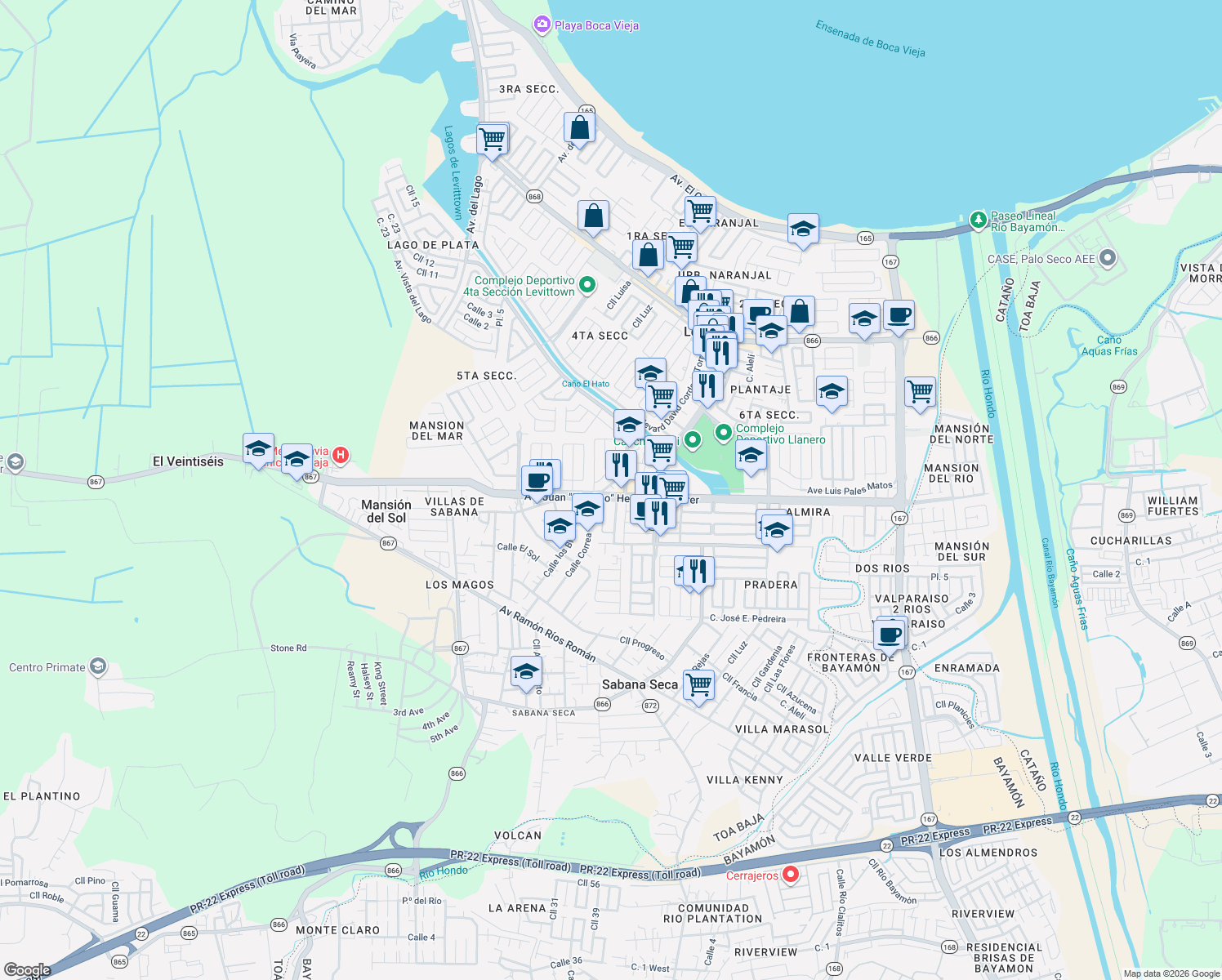Screen dimensions: 1222x980
Task: Click the El Veintiséis place label
Action: click(x=188, y=461)
